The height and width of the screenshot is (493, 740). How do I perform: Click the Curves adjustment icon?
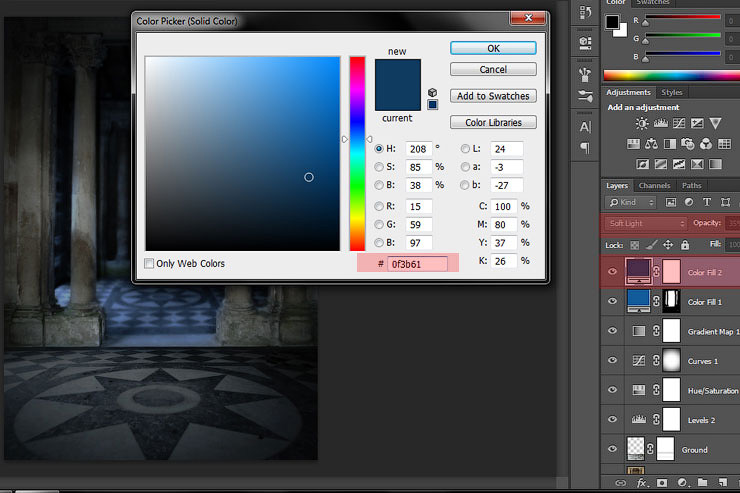(679, 123)
